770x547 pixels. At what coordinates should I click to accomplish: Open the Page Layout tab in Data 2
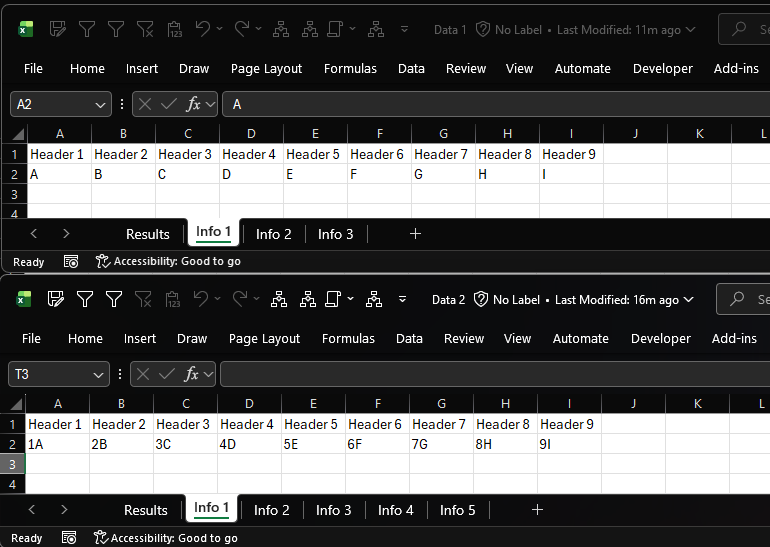[x=264, y=339]
